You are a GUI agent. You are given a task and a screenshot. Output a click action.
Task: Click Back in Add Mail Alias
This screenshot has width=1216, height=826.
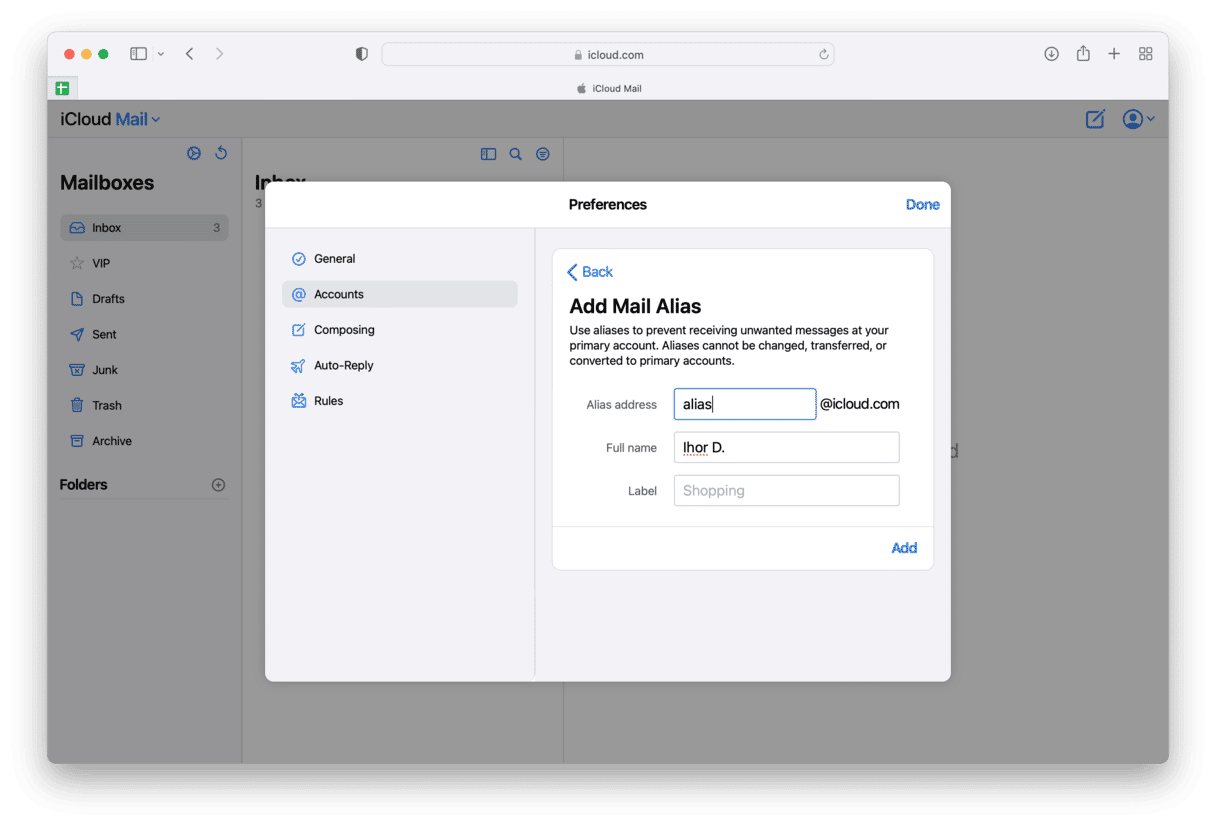[x=590, y=272]
